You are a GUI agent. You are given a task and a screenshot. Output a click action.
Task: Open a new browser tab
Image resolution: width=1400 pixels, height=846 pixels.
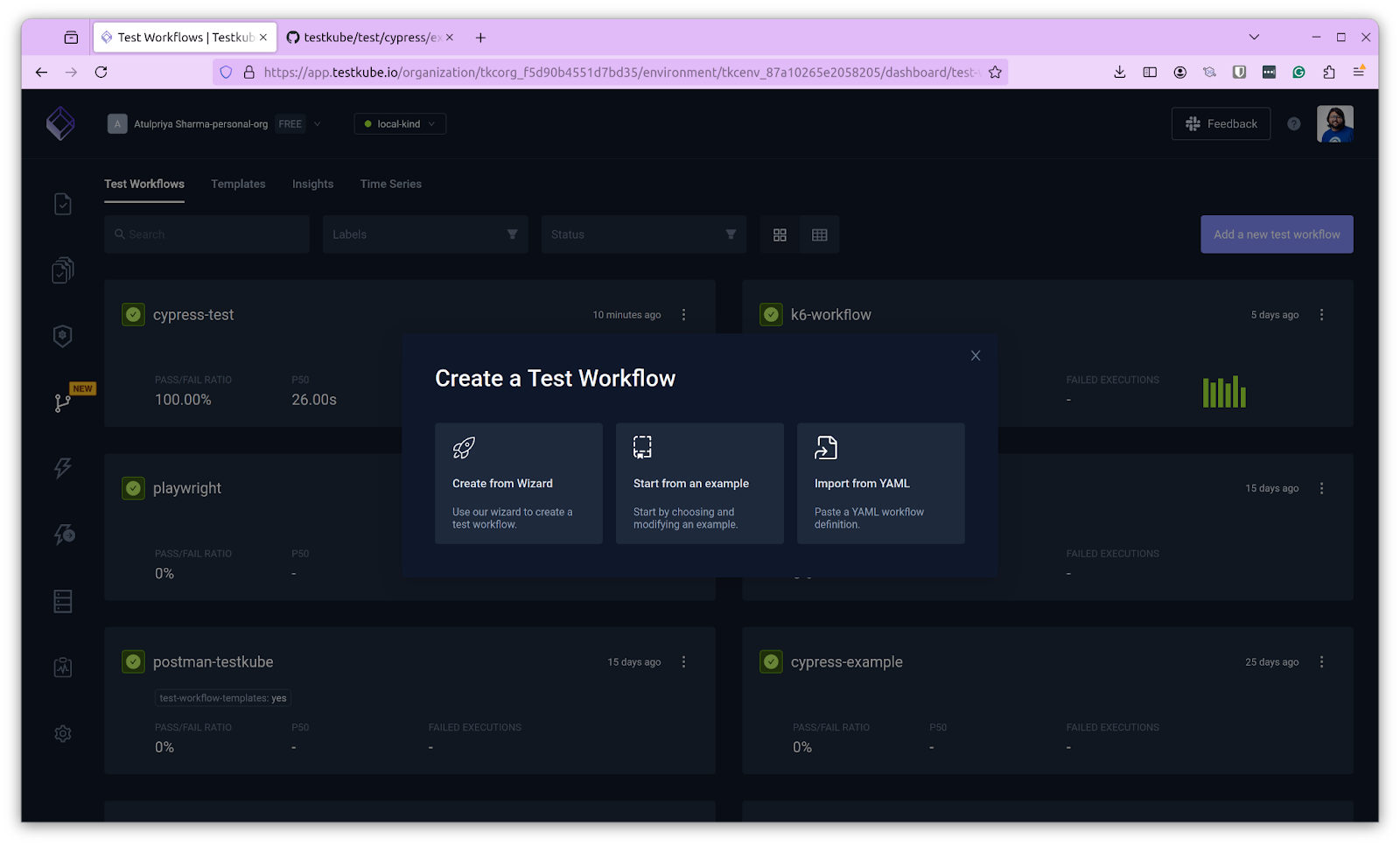[480, 38]
